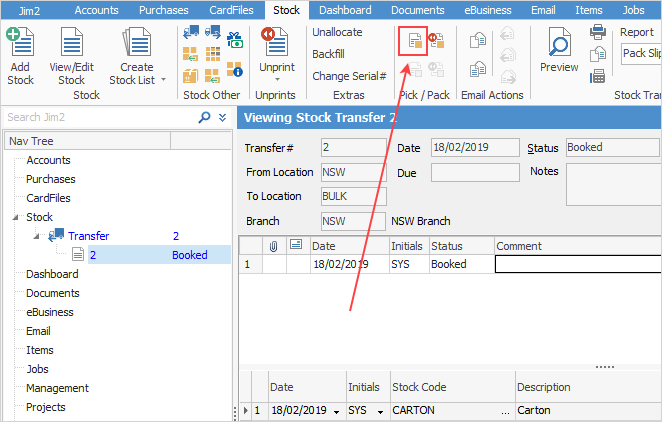This screenshot has width=662, height=422.
Task: Click top email document icon in Email Actions
Action: point(478,41)
